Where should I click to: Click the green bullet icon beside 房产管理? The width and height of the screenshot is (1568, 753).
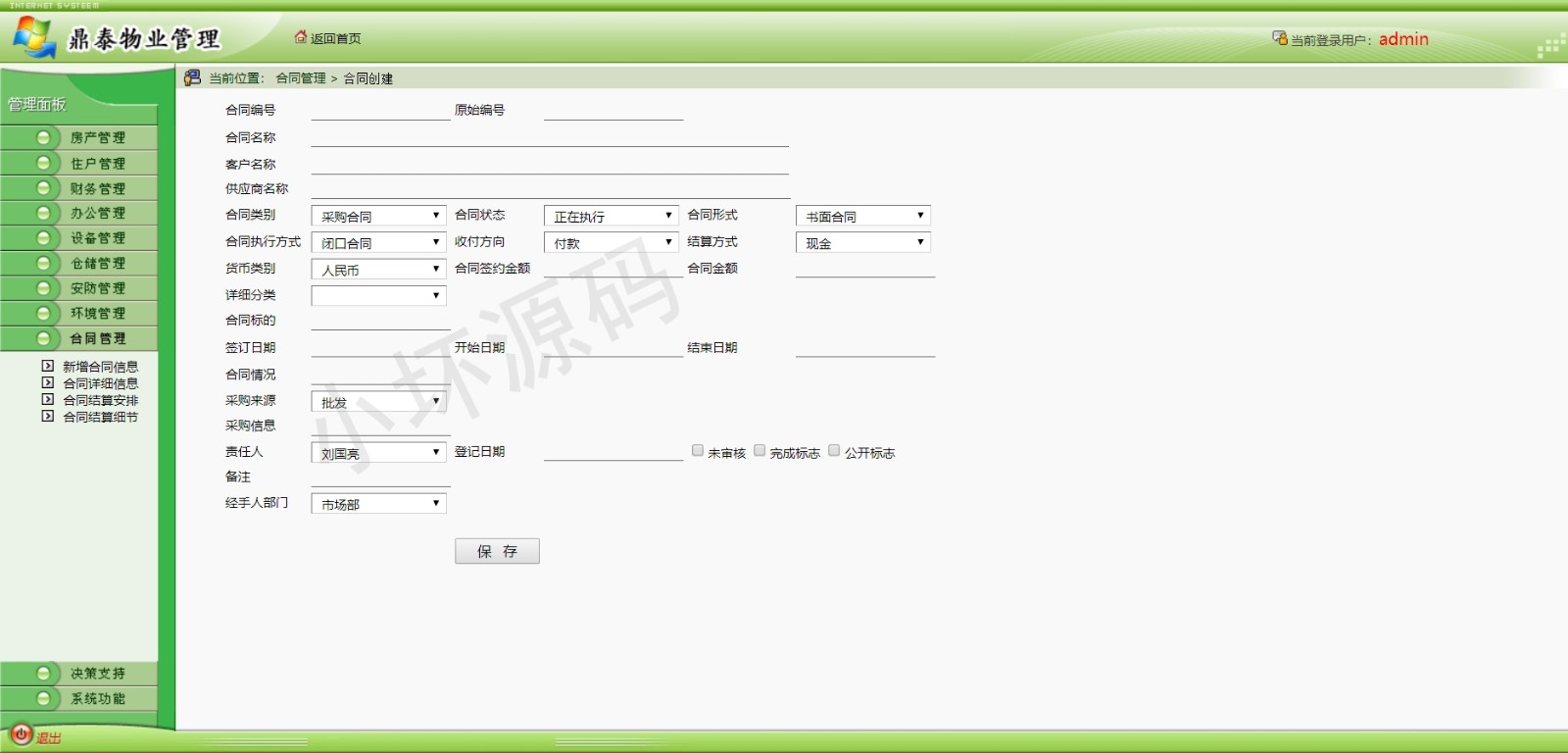(x=43, y=137)
